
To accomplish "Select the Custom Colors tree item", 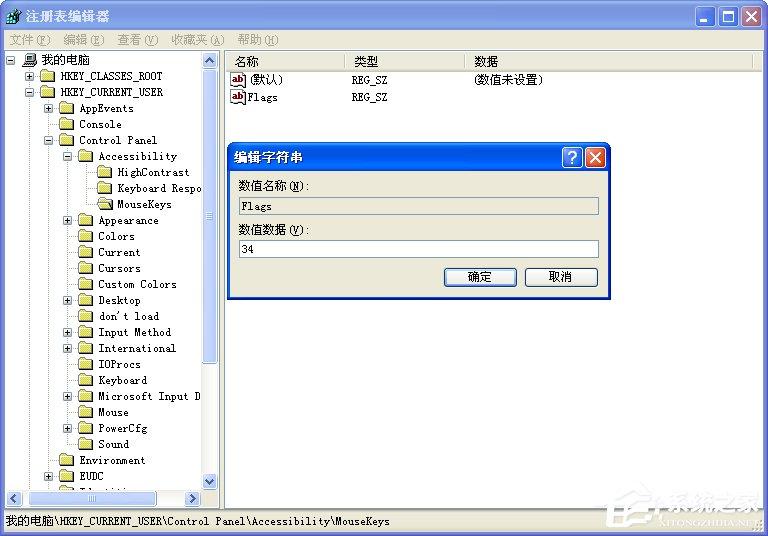I will 137,284.
